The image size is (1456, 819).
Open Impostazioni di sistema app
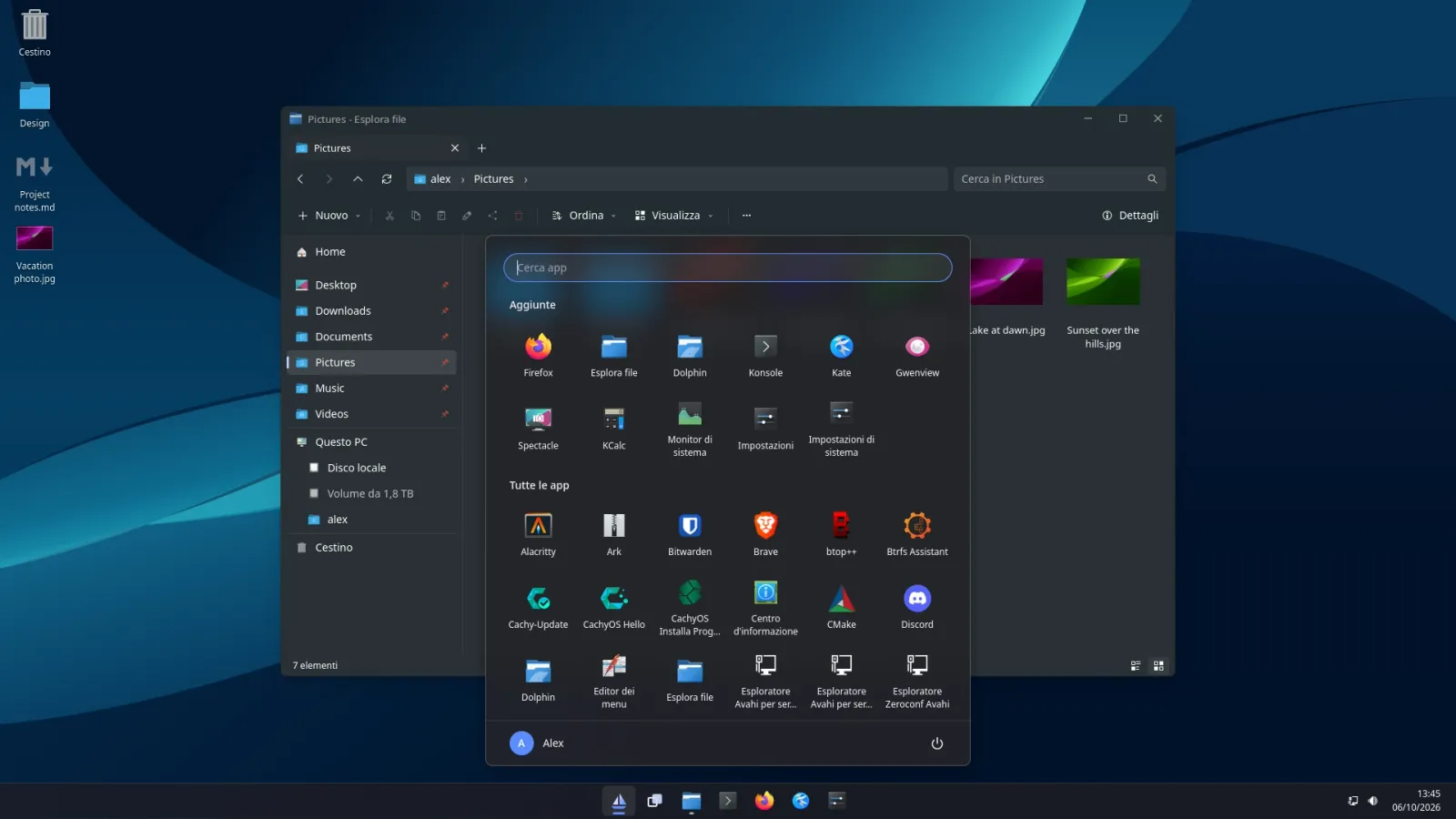[841, 430]
